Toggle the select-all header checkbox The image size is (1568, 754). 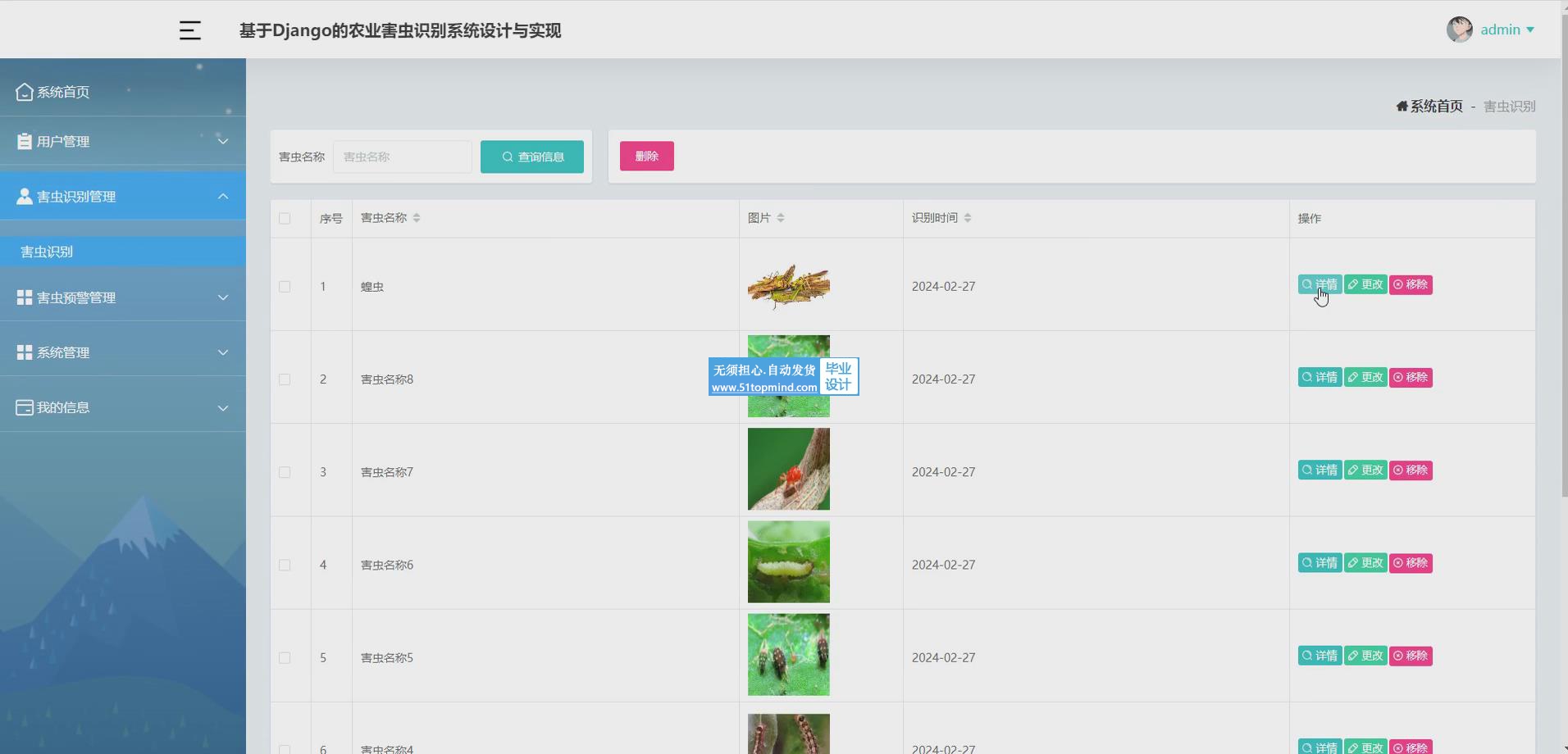coord(285,218)
